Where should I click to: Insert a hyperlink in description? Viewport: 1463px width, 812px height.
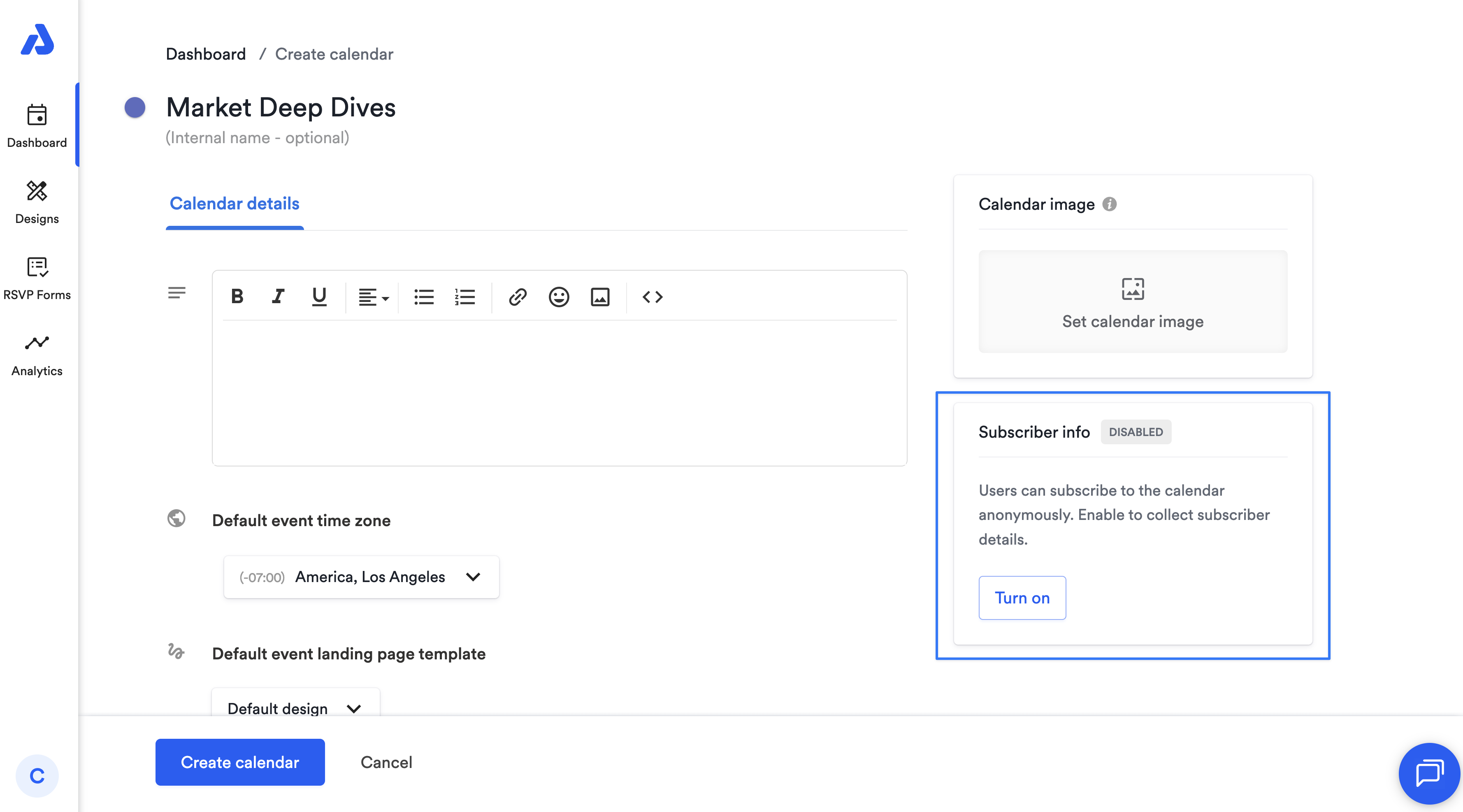(x=518, y=297)
